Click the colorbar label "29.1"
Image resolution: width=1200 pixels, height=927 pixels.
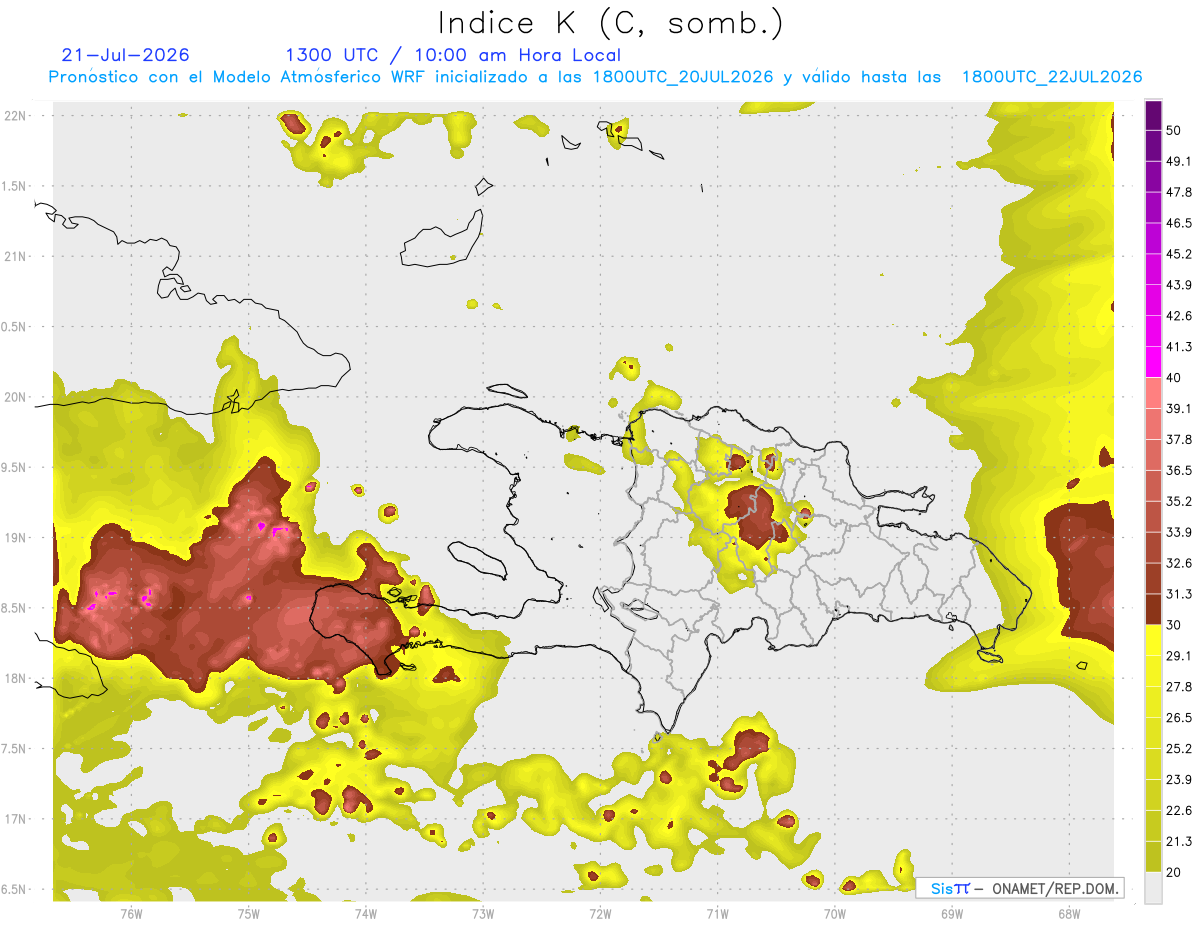(x=1178, y=656)
